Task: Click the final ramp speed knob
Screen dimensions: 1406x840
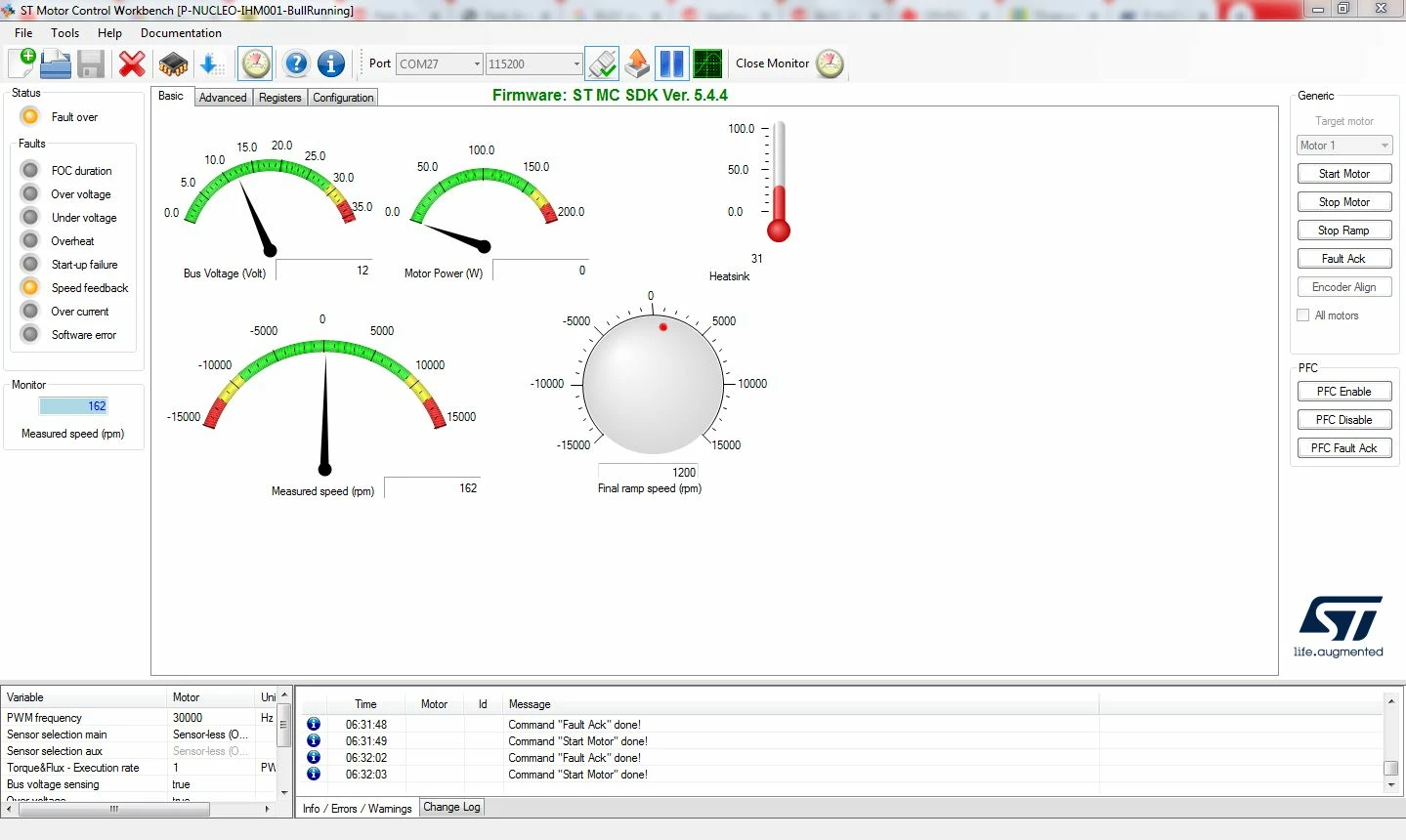Action: pos(653,384)
